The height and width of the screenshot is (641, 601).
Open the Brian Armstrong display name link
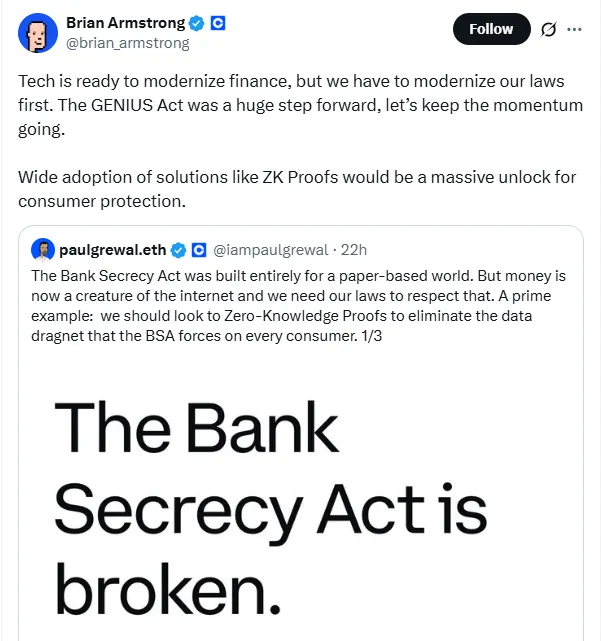click(x=125, y=23)
